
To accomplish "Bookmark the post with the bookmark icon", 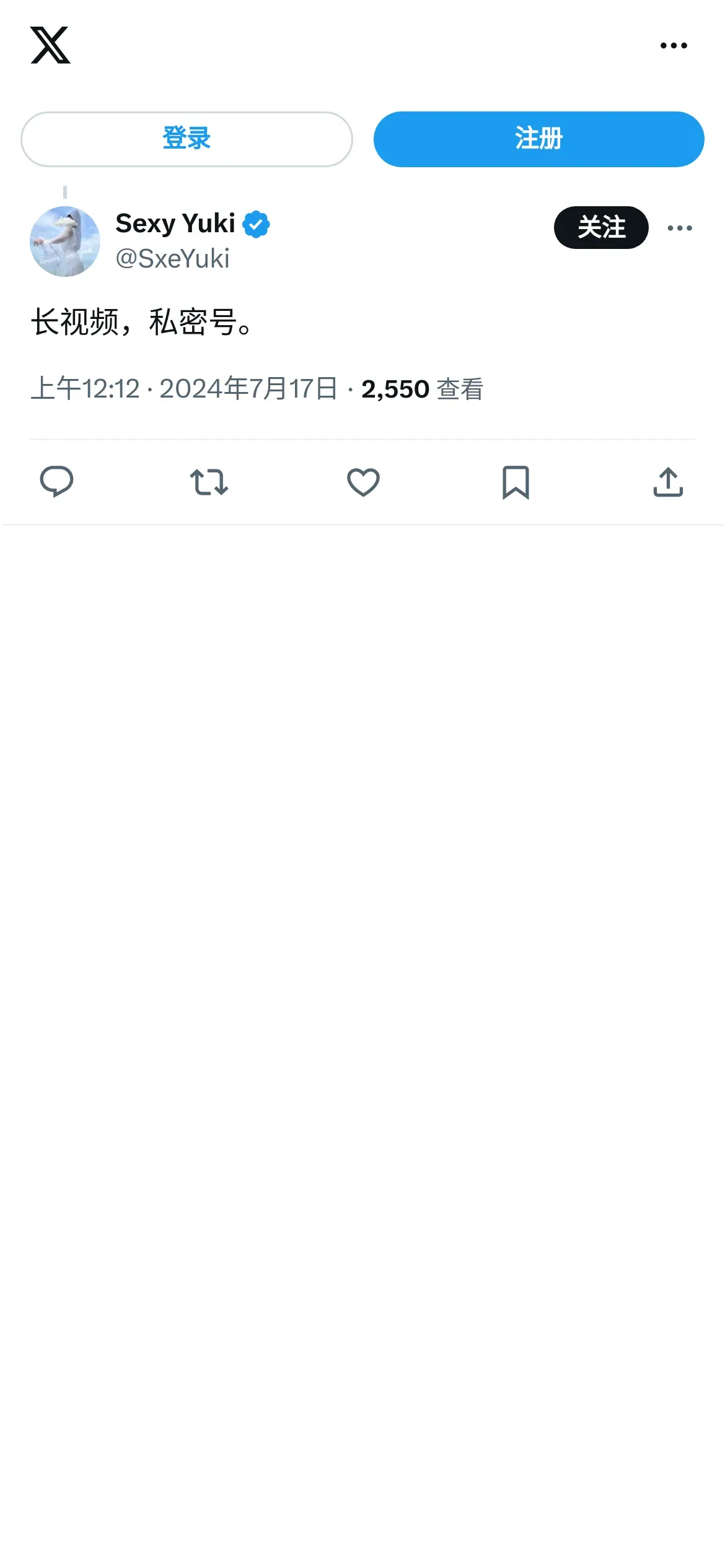I will tap(516, 482).
